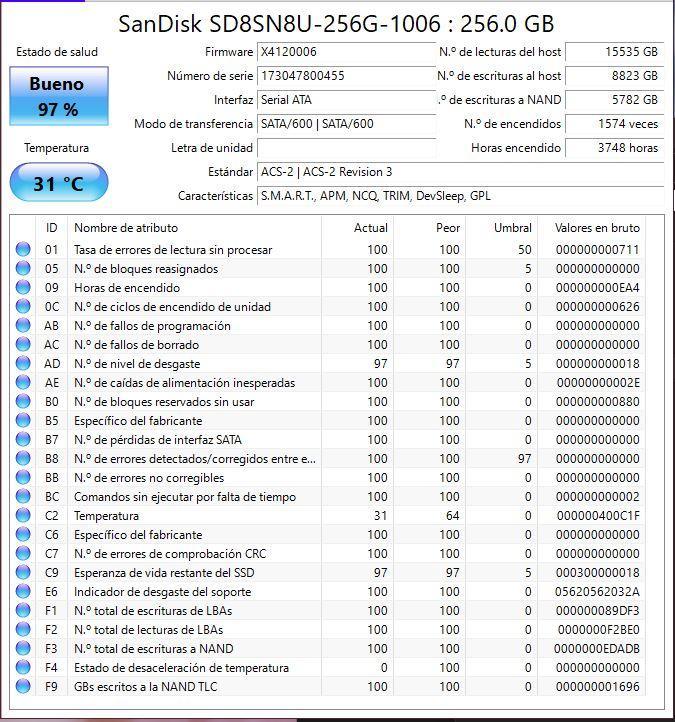Click host reads value 15535 GB
The image size is (675, 722).
click(x=614, y=52)
